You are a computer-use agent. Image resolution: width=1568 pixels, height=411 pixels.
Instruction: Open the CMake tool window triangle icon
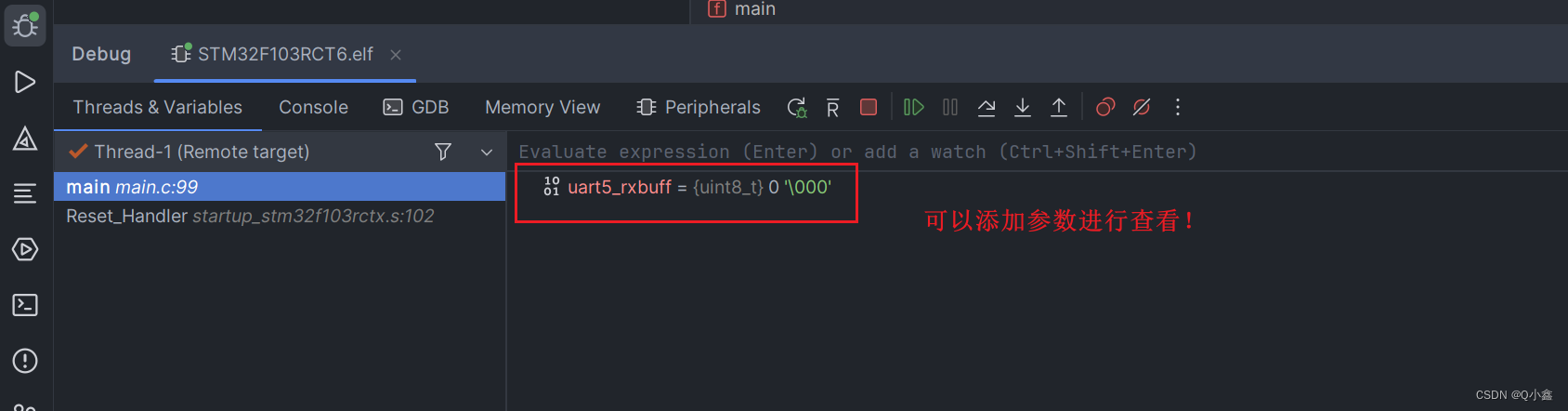(25, 139)
